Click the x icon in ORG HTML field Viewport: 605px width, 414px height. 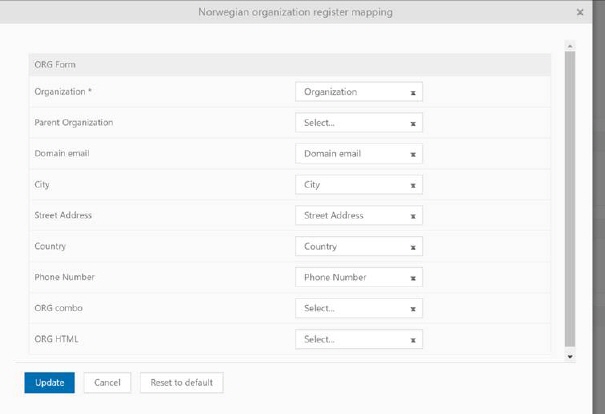coord(413,340)
